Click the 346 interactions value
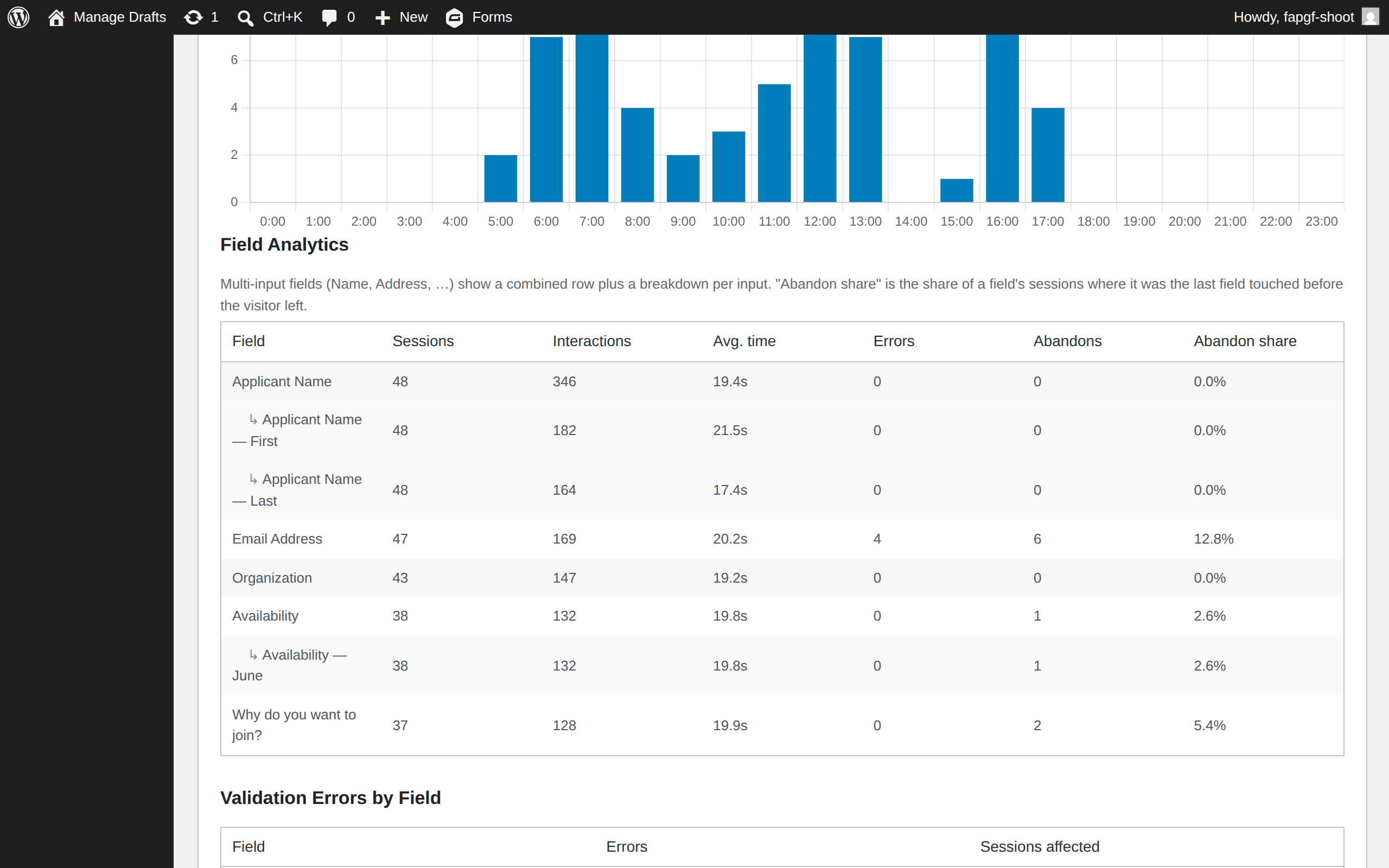This screenshot has width=1389, height=868. coord(564,382)
